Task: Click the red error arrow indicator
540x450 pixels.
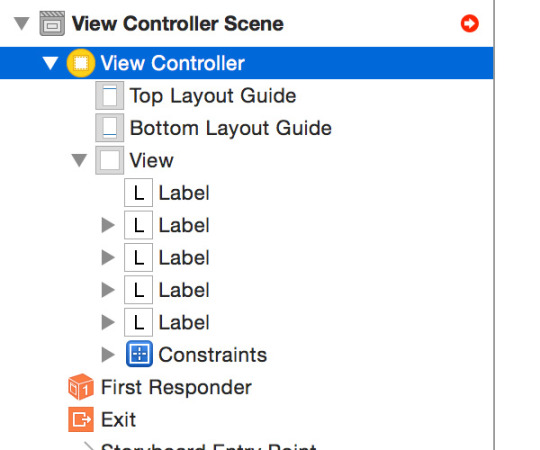Action: click(469, 24)
